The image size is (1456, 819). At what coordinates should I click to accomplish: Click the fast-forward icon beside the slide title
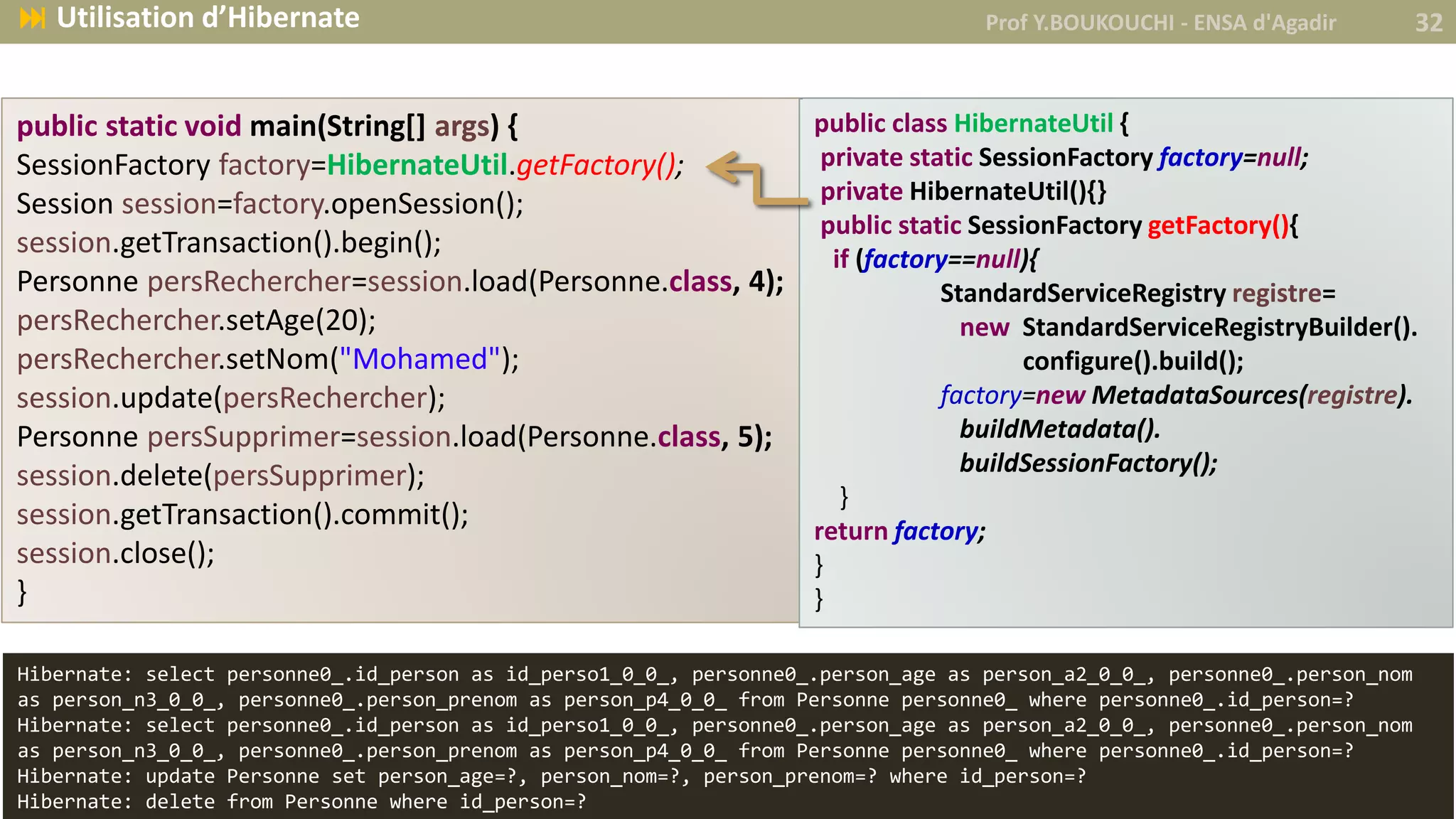point(33,18)
